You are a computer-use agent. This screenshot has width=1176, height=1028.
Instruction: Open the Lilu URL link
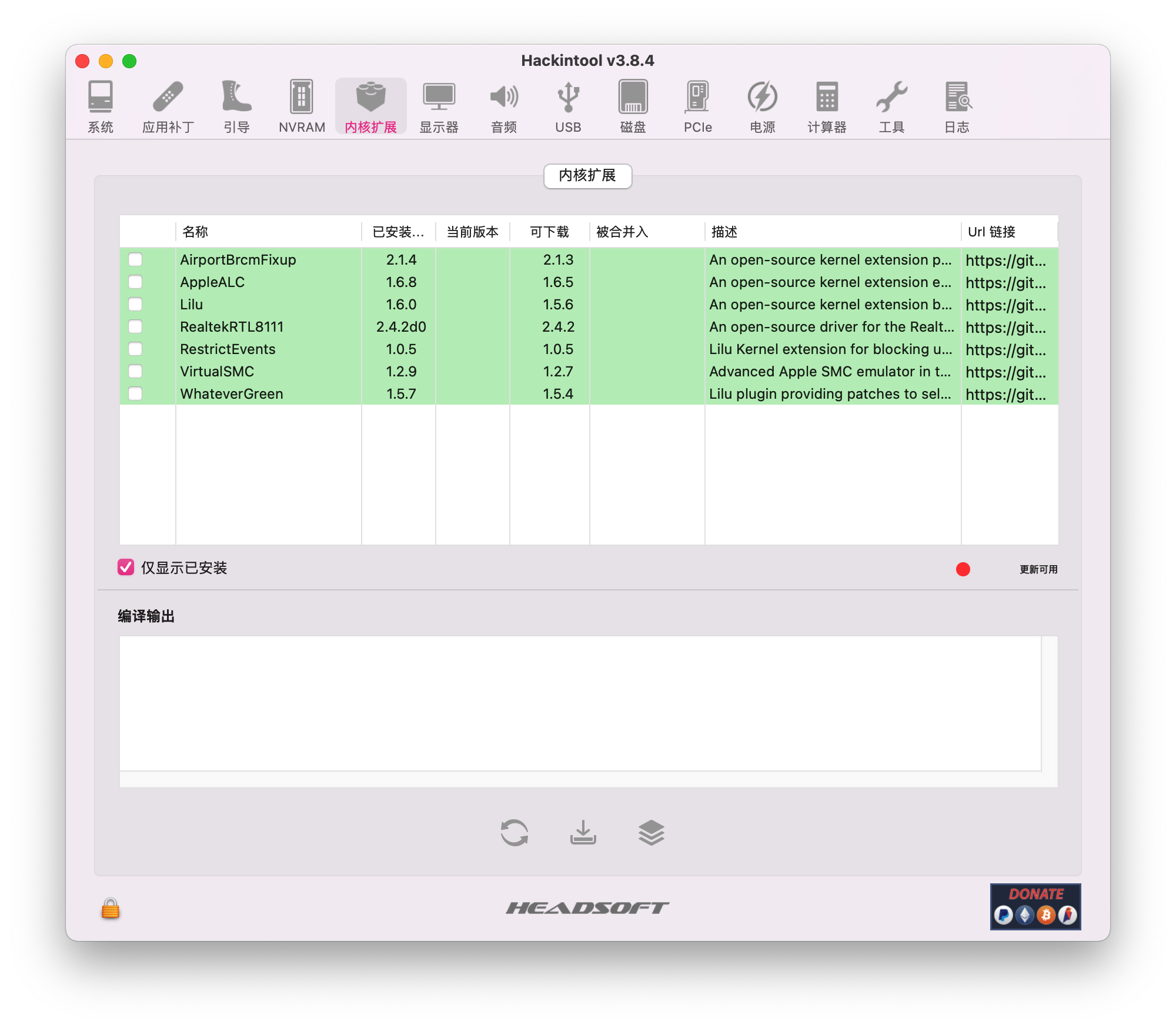[x=1005, y=305]
